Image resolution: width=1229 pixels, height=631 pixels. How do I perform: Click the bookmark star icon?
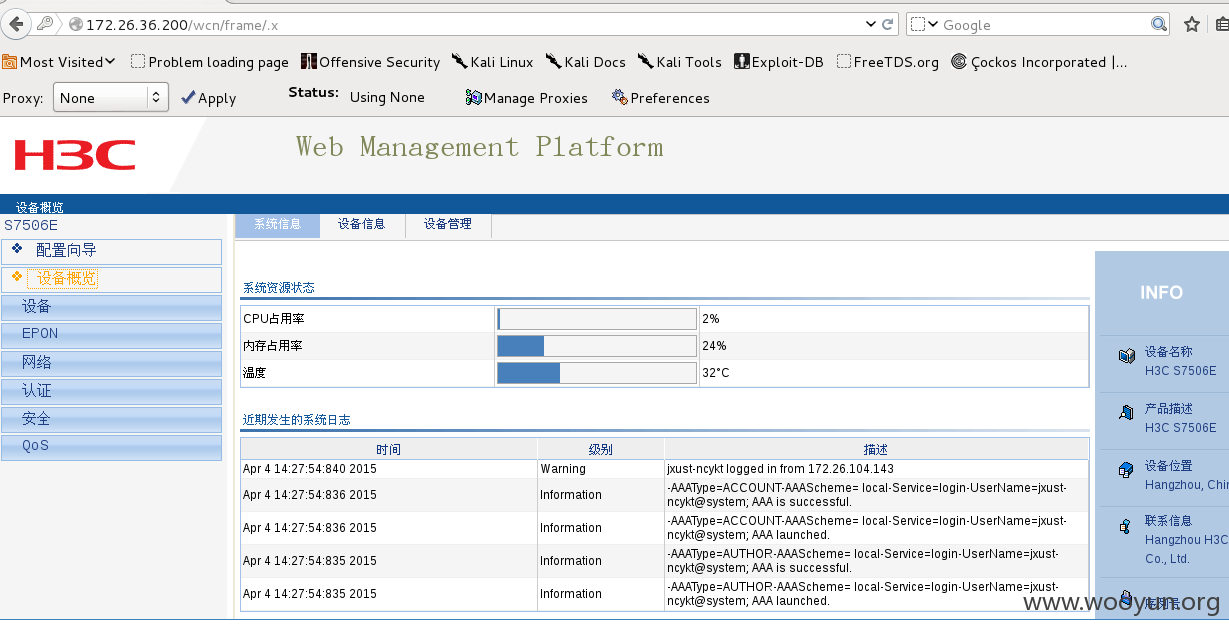1191,24
